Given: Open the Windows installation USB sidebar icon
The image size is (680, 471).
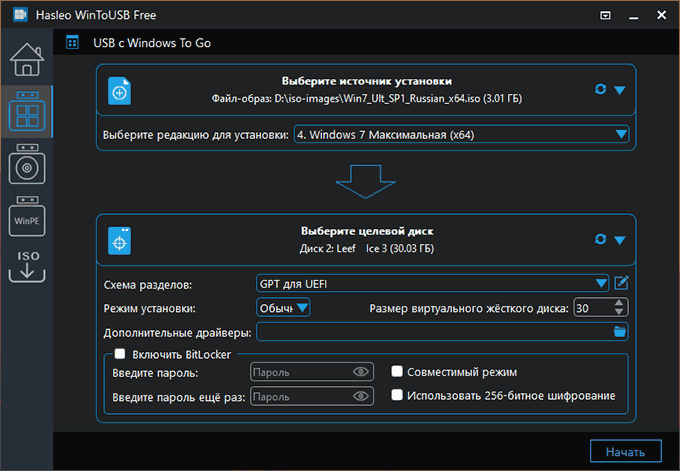Looking at the screenshot, I should point(27,164).
